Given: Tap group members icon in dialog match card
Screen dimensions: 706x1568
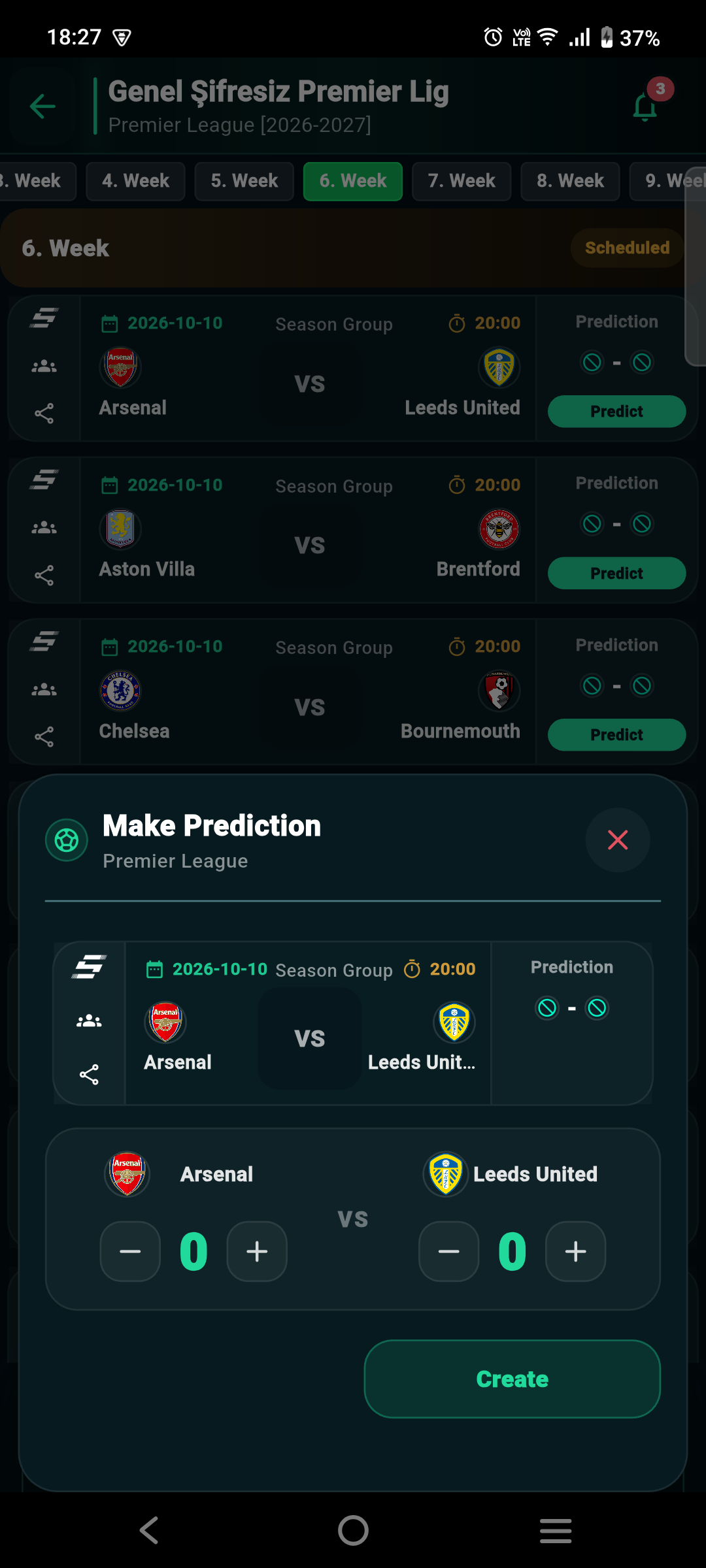Looking at the screenshot, I should point(89,1021).
